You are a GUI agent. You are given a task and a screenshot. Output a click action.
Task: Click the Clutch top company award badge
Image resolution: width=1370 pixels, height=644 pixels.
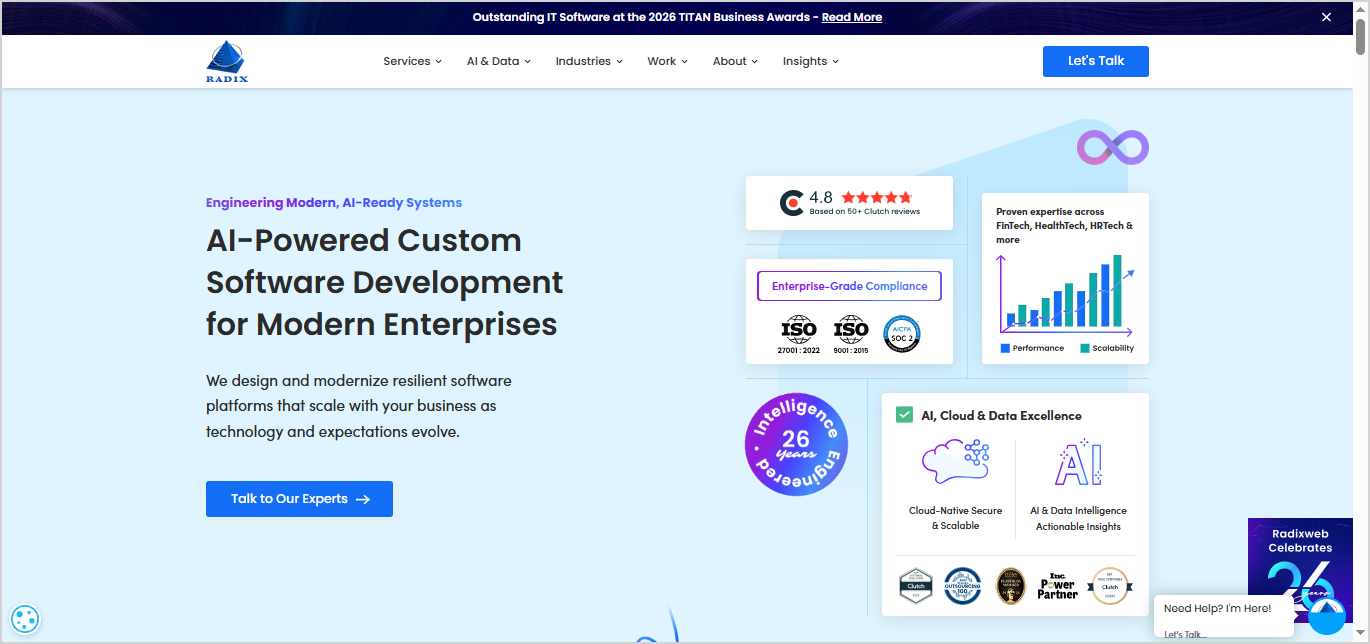tap(915, 586)
